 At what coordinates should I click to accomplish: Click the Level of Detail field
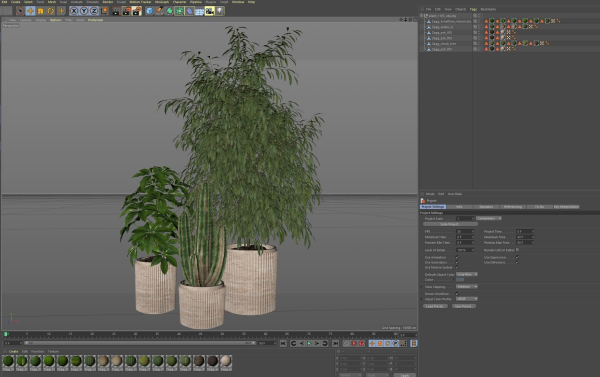[x=465, y=250]
